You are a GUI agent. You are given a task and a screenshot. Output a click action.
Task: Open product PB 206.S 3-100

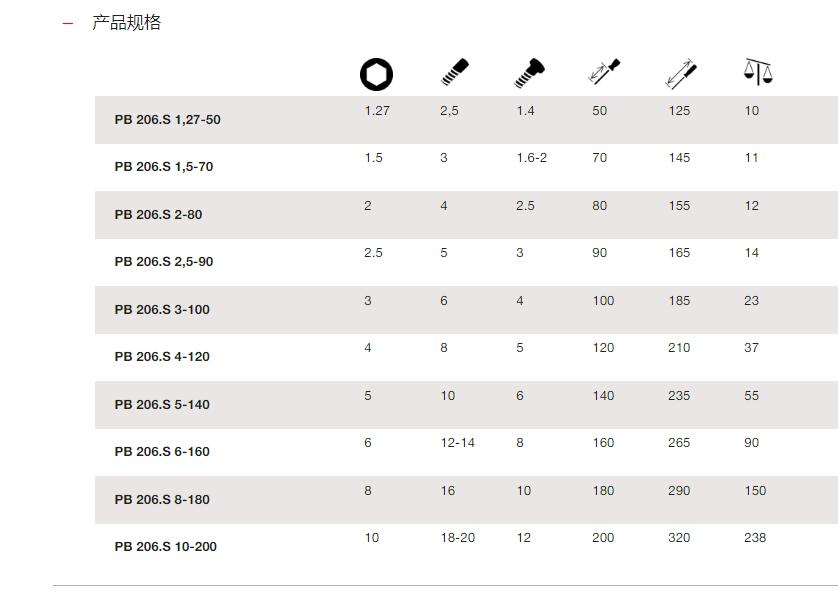[x=162, y=310]
